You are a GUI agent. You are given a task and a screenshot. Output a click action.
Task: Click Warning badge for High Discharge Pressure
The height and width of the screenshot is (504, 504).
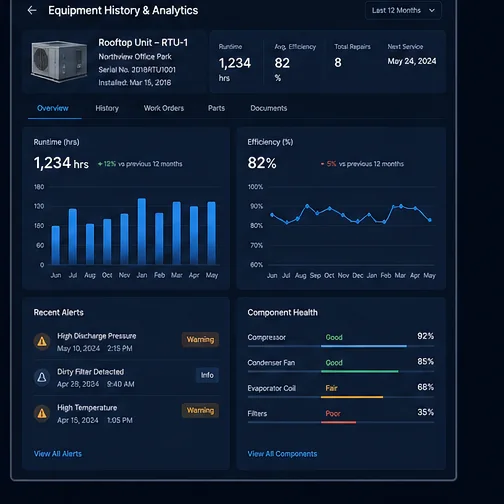point(200,340)
